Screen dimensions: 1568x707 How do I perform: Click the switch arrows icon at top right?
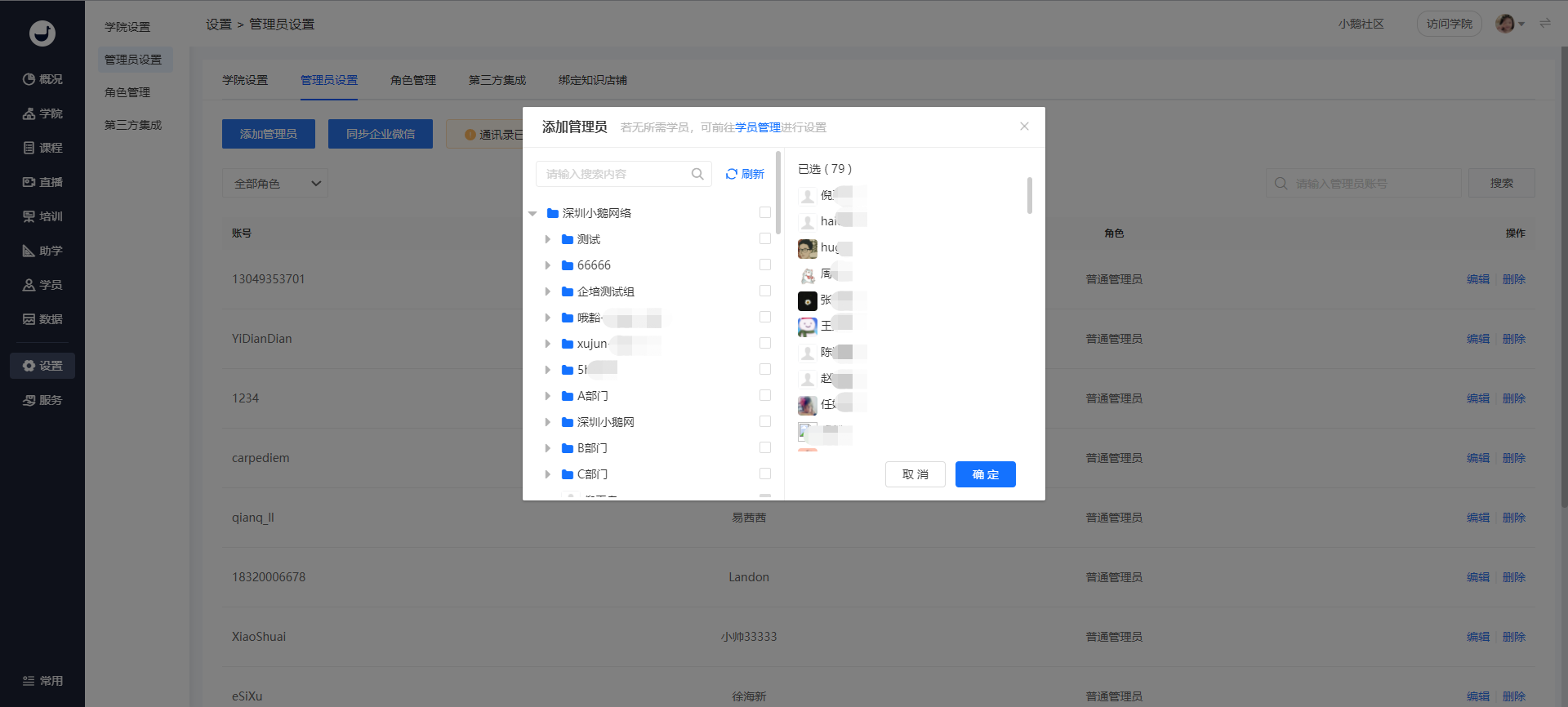click(1545, 23)
